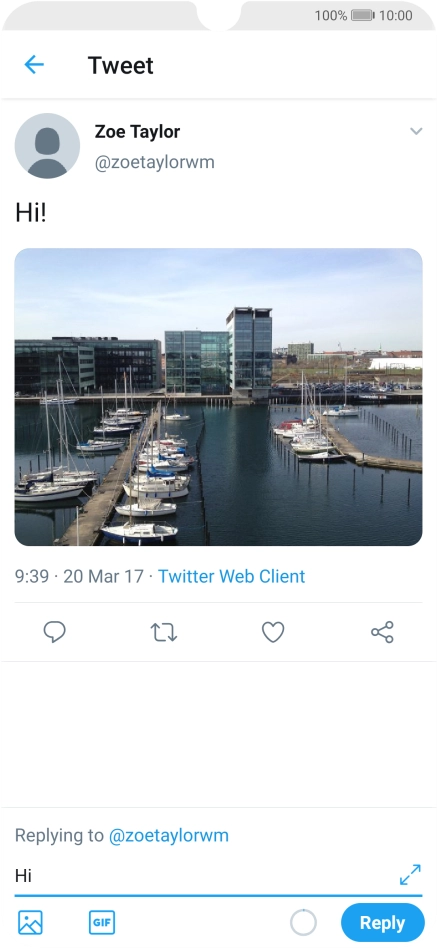Open the marina harbor photo
Image resolution: width=437 pixels, height=948 pixels.
[218, 397]
